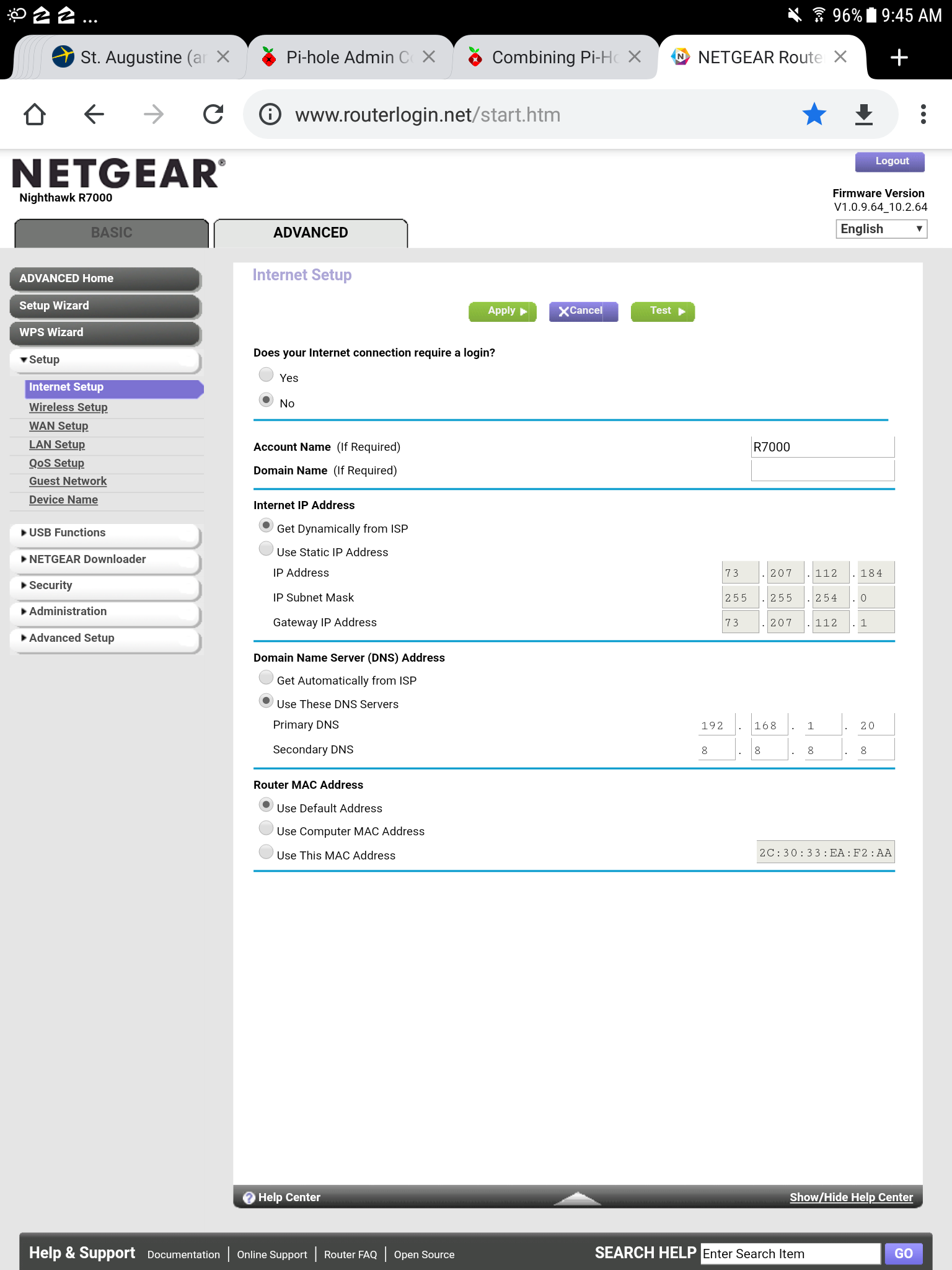
Task: Expand the USB Functions section
Action: (x=67, y=533)
